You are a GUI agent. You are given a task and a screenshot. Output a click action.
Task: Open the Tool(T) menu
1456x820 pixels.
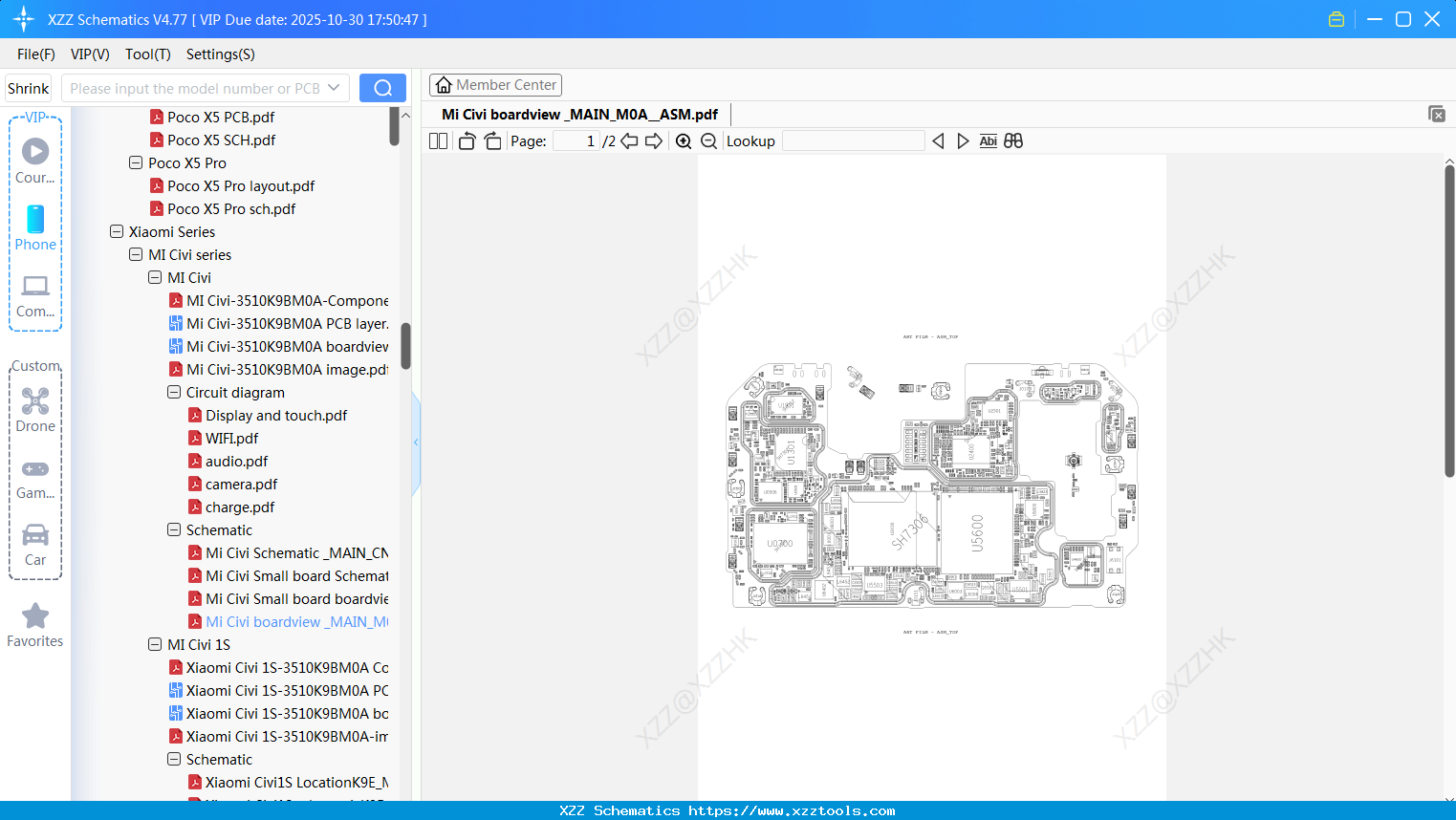point(147,54)
